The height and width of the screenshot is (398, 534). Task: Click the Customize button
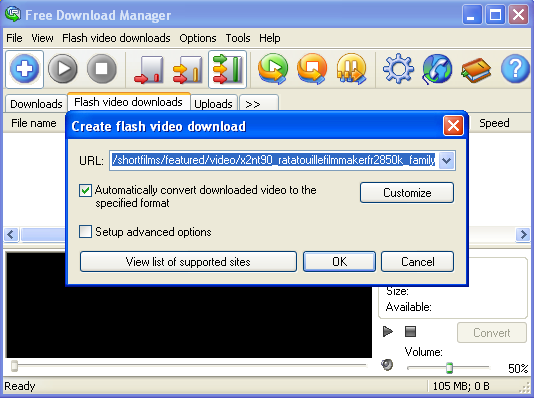(407, 193)
